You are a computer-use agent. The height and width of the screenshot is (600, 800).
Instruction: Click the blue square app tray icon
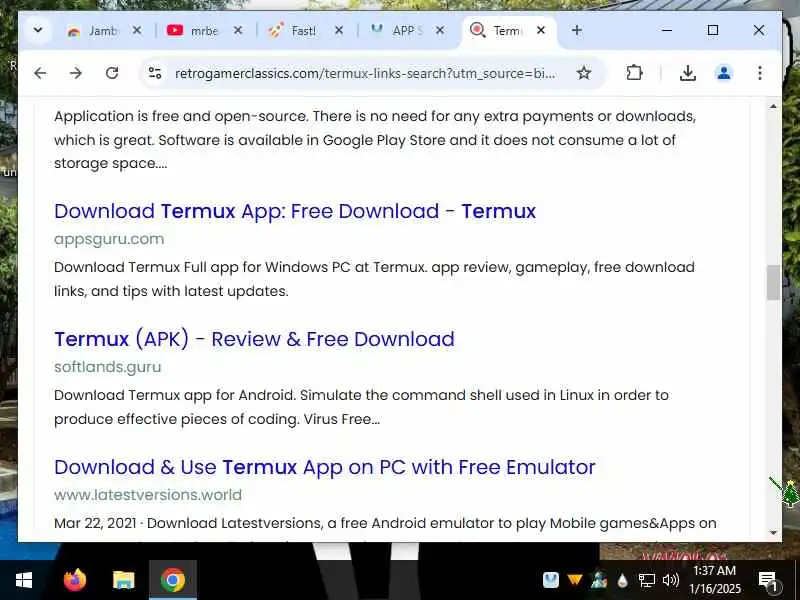tap(551, 580)
